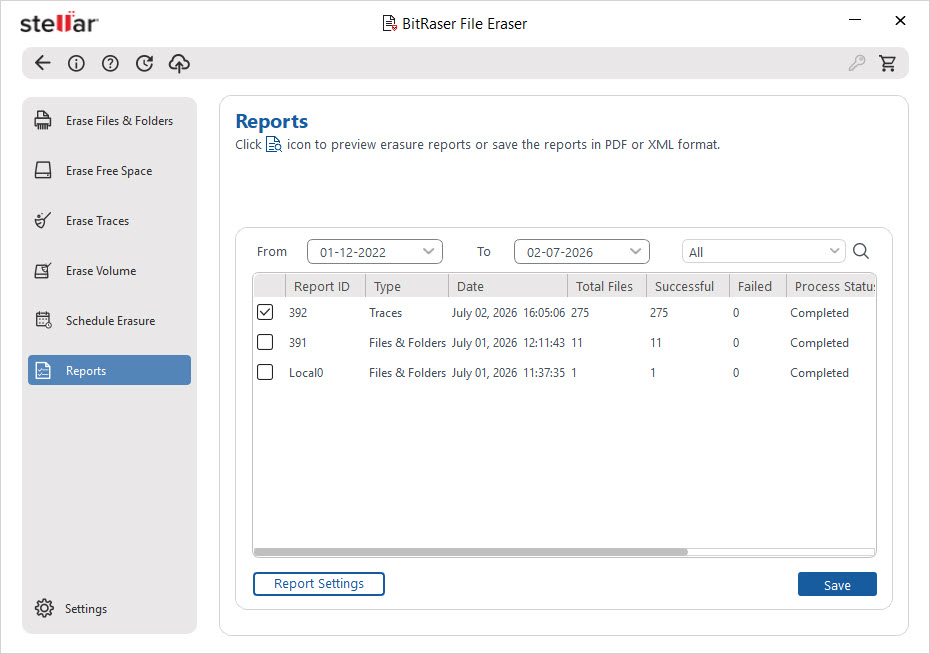Click Completed status in row 391
The width and height of the screenshot is (930, 654).
coord(819,343)
